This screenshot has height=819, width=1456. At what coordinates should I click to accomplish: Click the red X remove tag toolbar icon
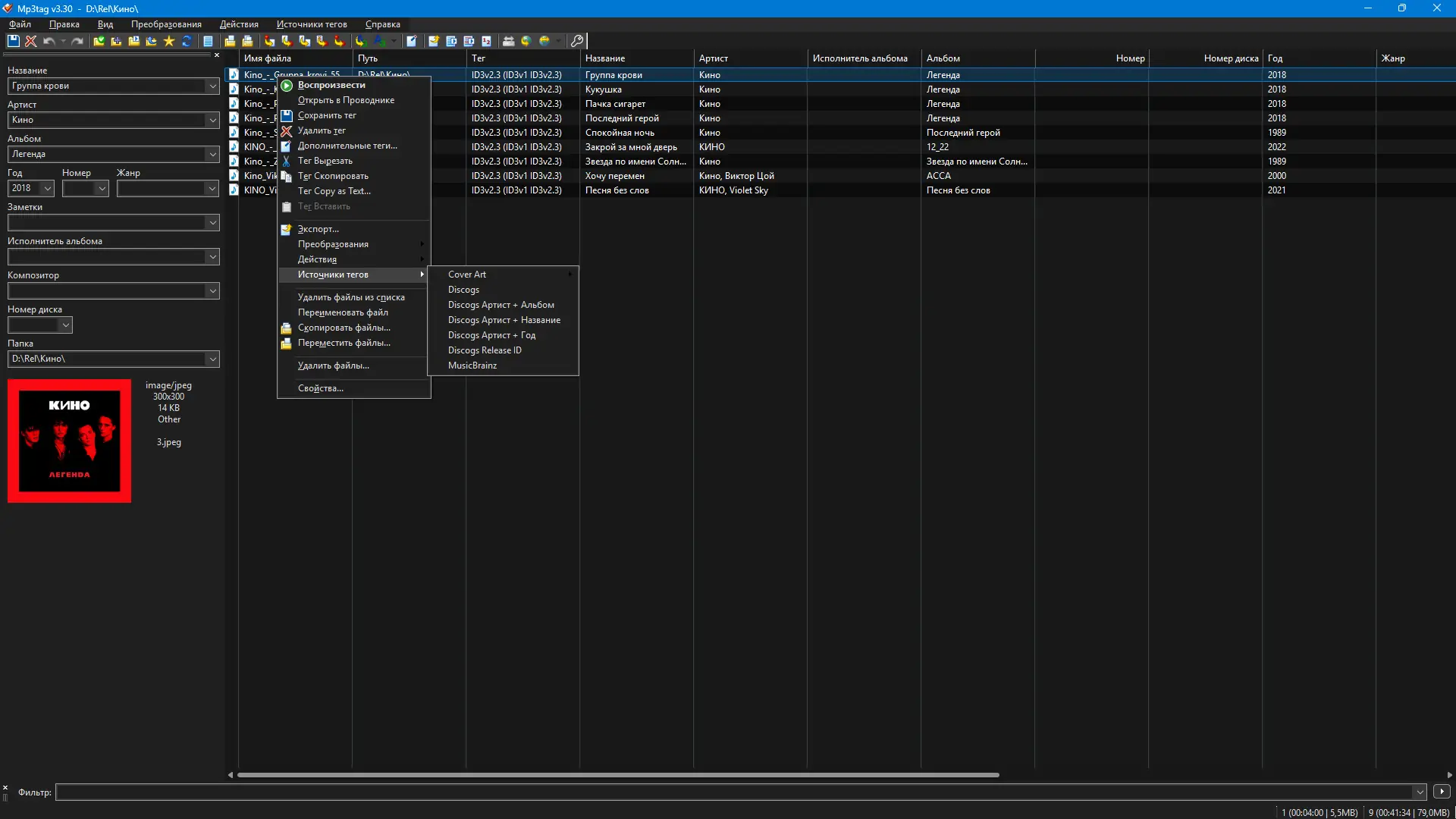[x=30, y=41]
